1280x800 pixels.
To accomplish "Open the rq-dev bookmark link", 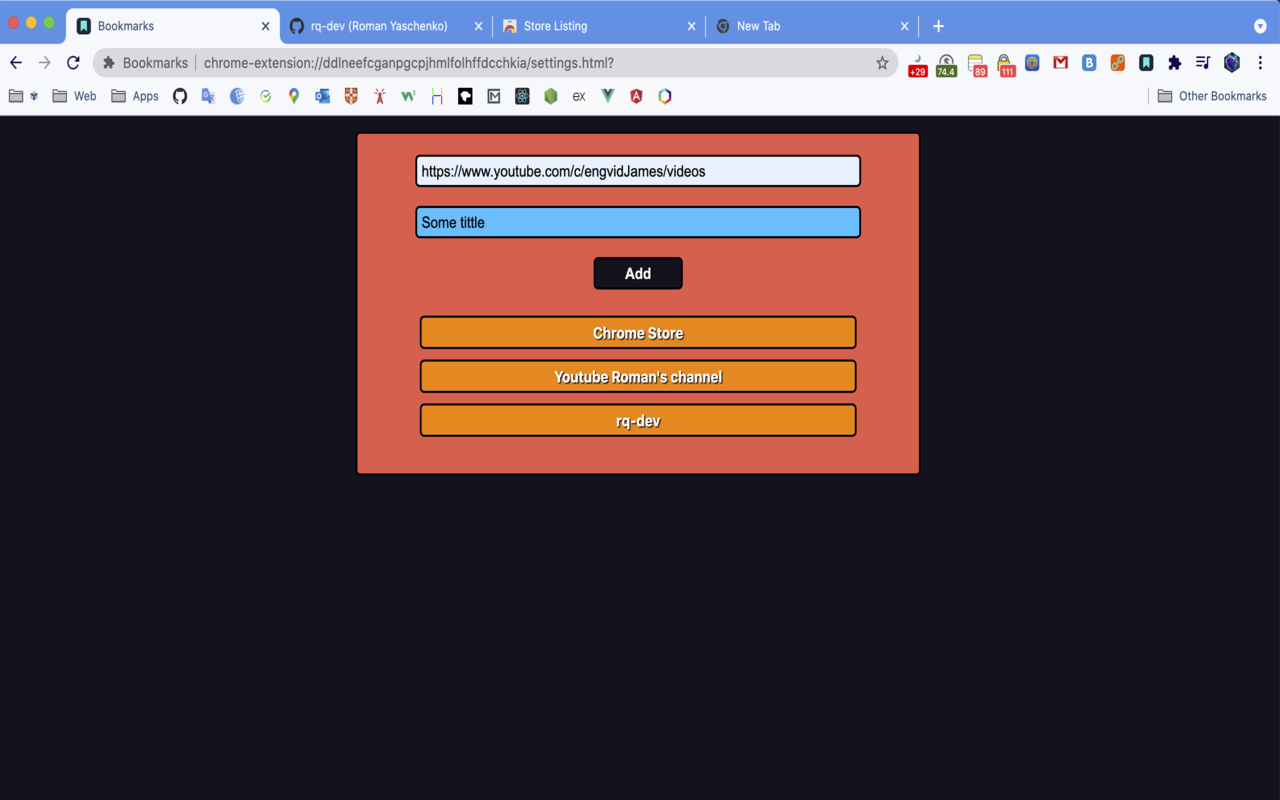I will pos(638,421).
